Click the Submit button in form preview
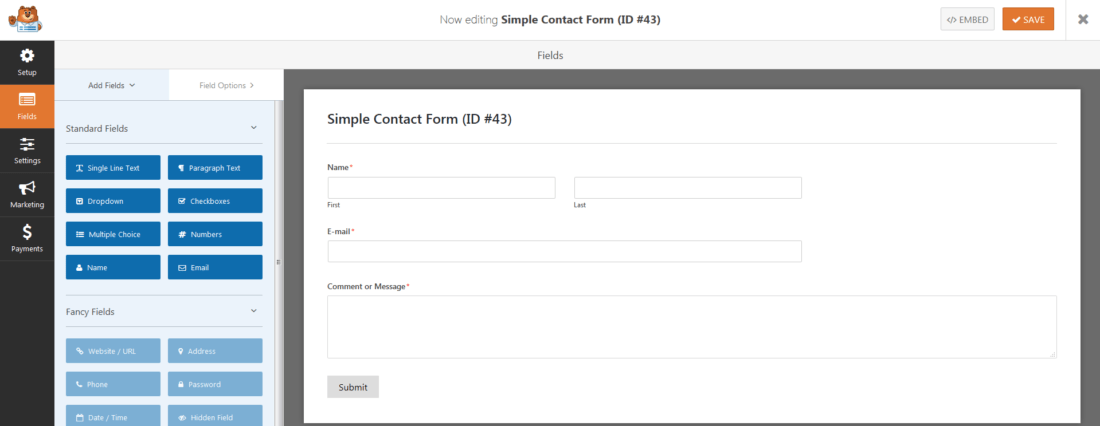 pyautogui.click(x=353, y=387)
